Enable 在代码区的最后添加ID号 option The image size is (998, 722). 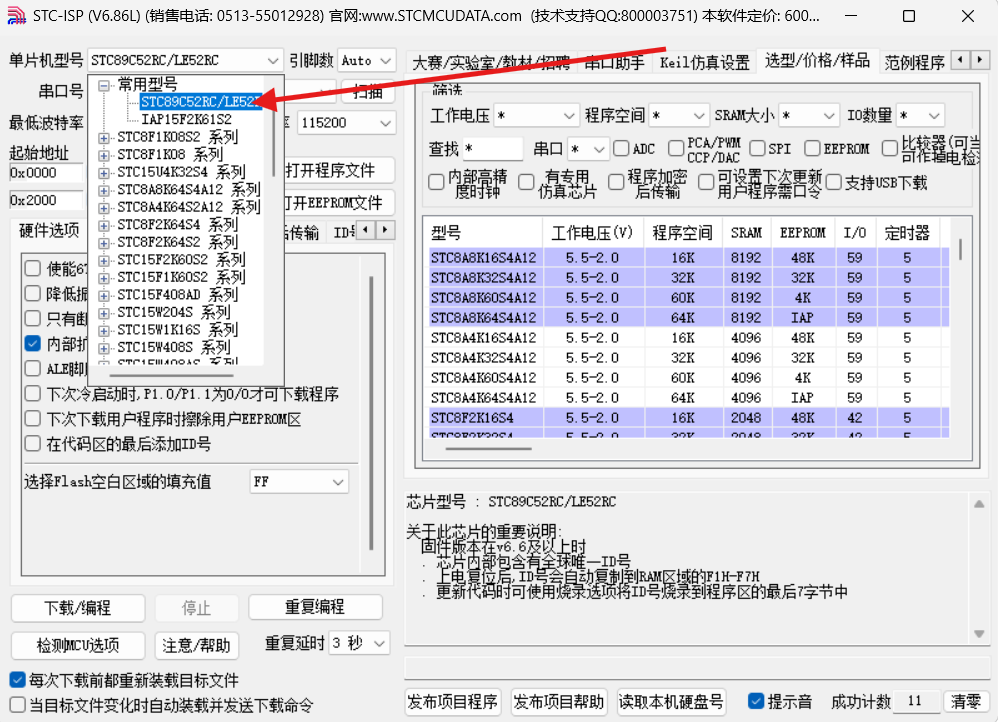[x=32, y=444]
